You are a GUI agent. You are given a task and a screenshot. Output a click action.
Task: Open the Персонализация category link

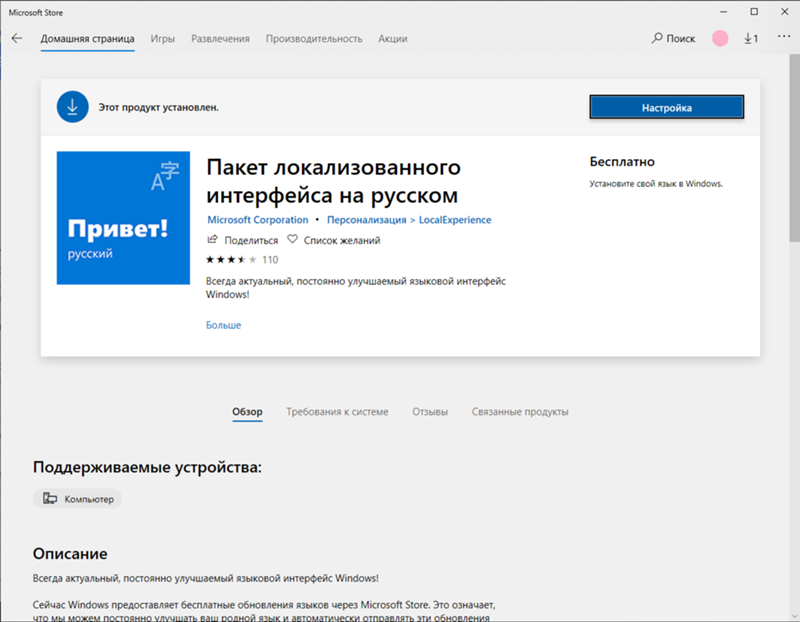(366, 220)
